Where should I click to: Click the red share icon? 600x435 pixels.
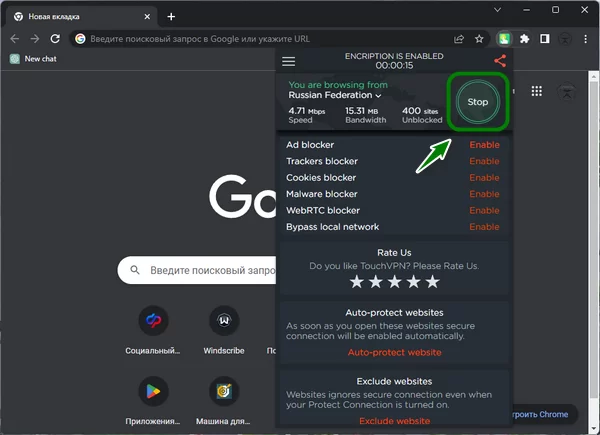coord(500,61)
